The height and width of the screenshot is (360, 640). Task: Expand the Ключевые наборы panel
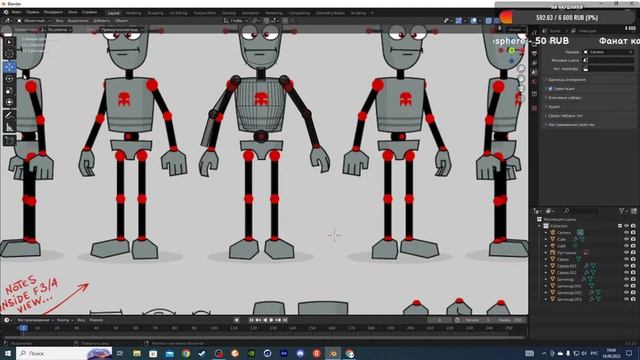(x=564, y=98)
